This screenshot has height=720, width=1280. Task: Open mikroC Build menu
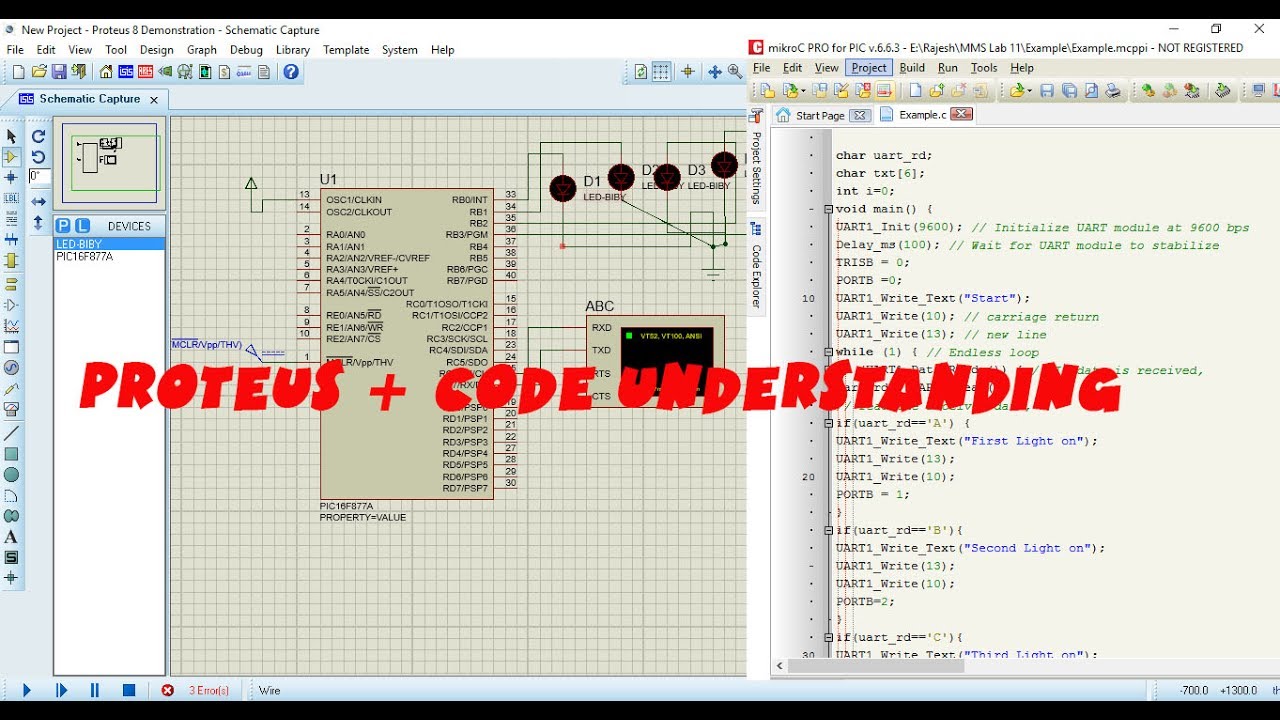[912, 68]
